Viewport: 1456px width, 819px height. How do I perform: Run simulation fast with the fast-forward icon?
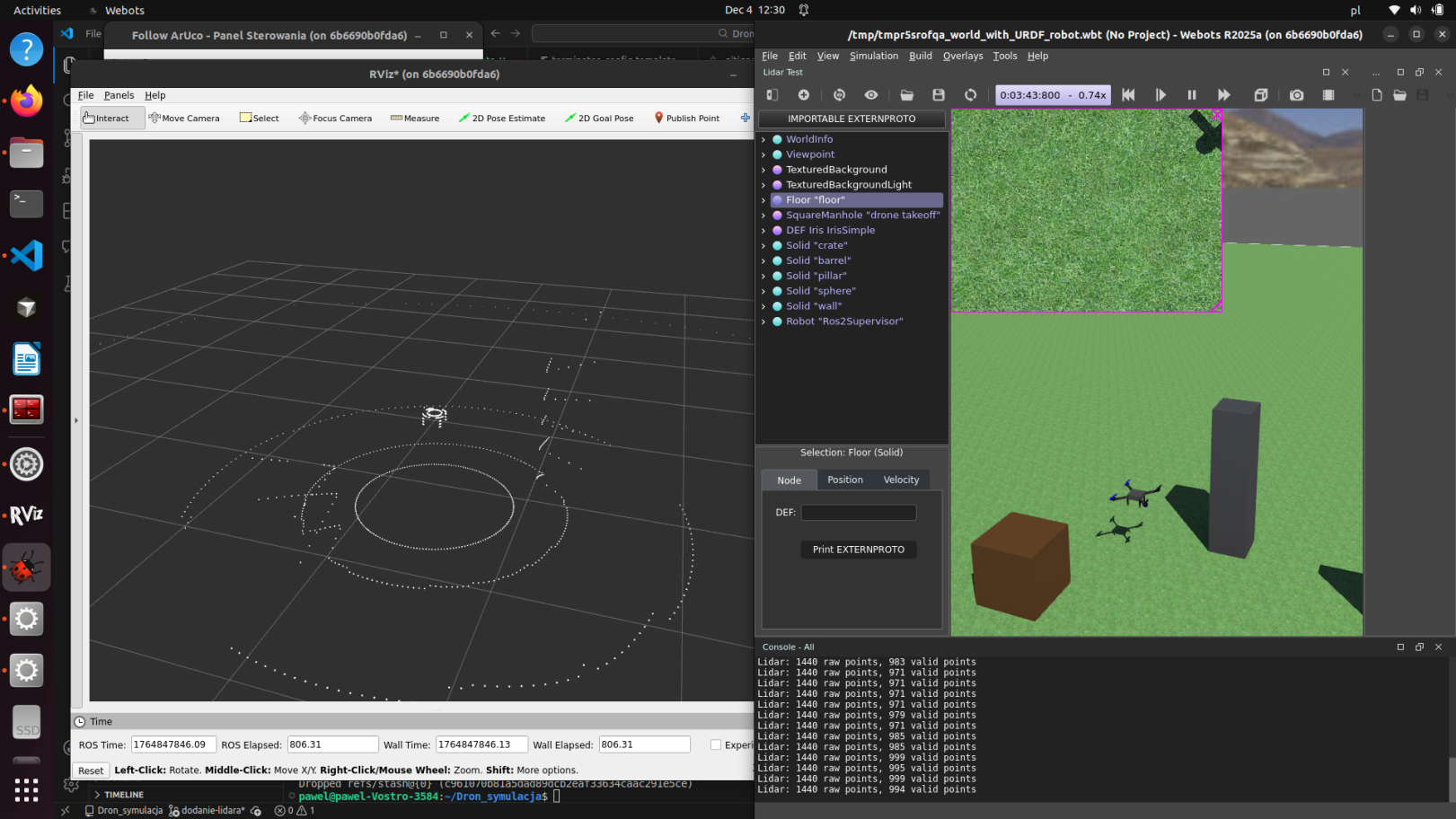coord(1223,95)
